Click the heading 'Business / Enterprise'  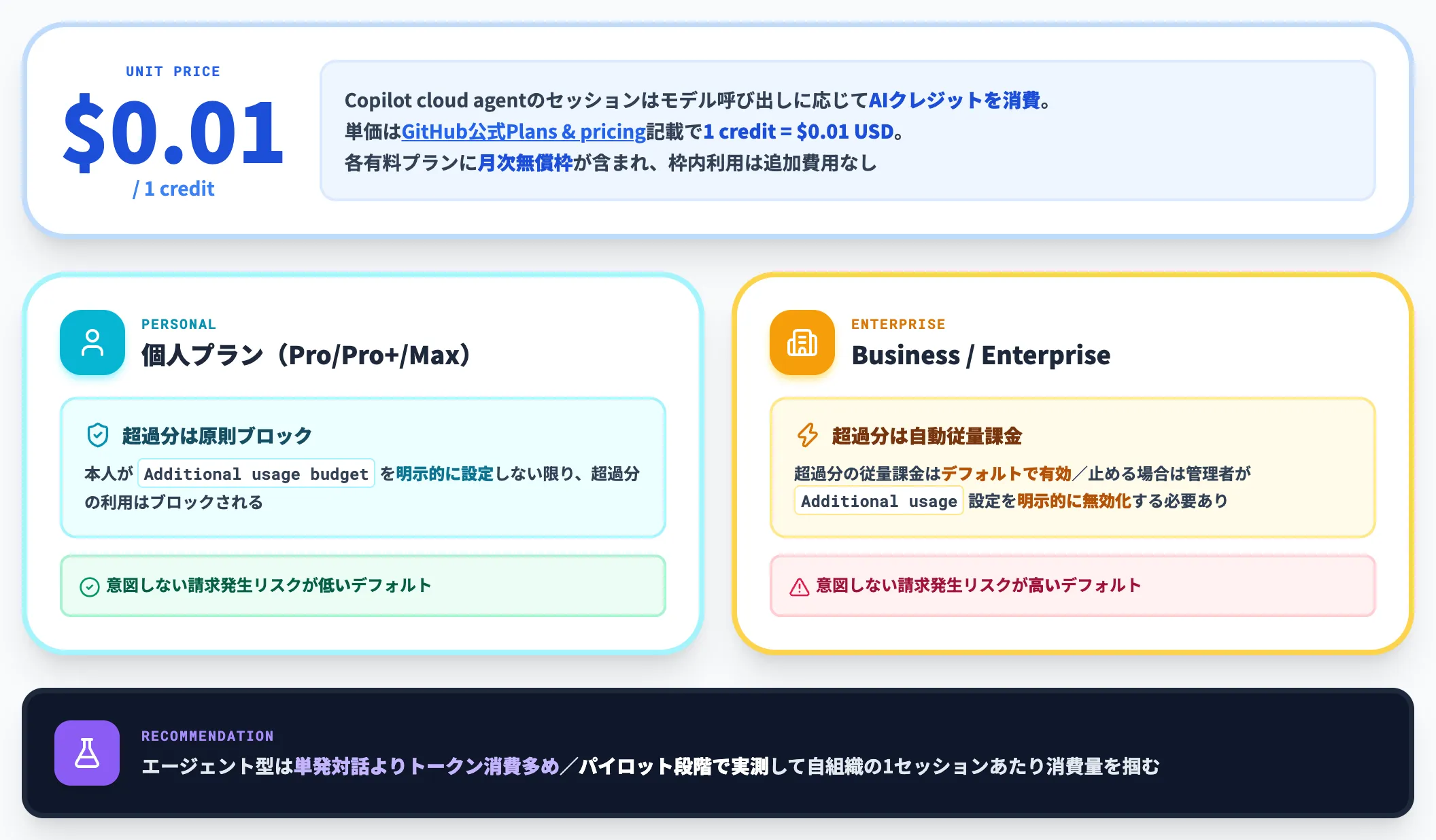pyautogui.click(x=980, y=355)
